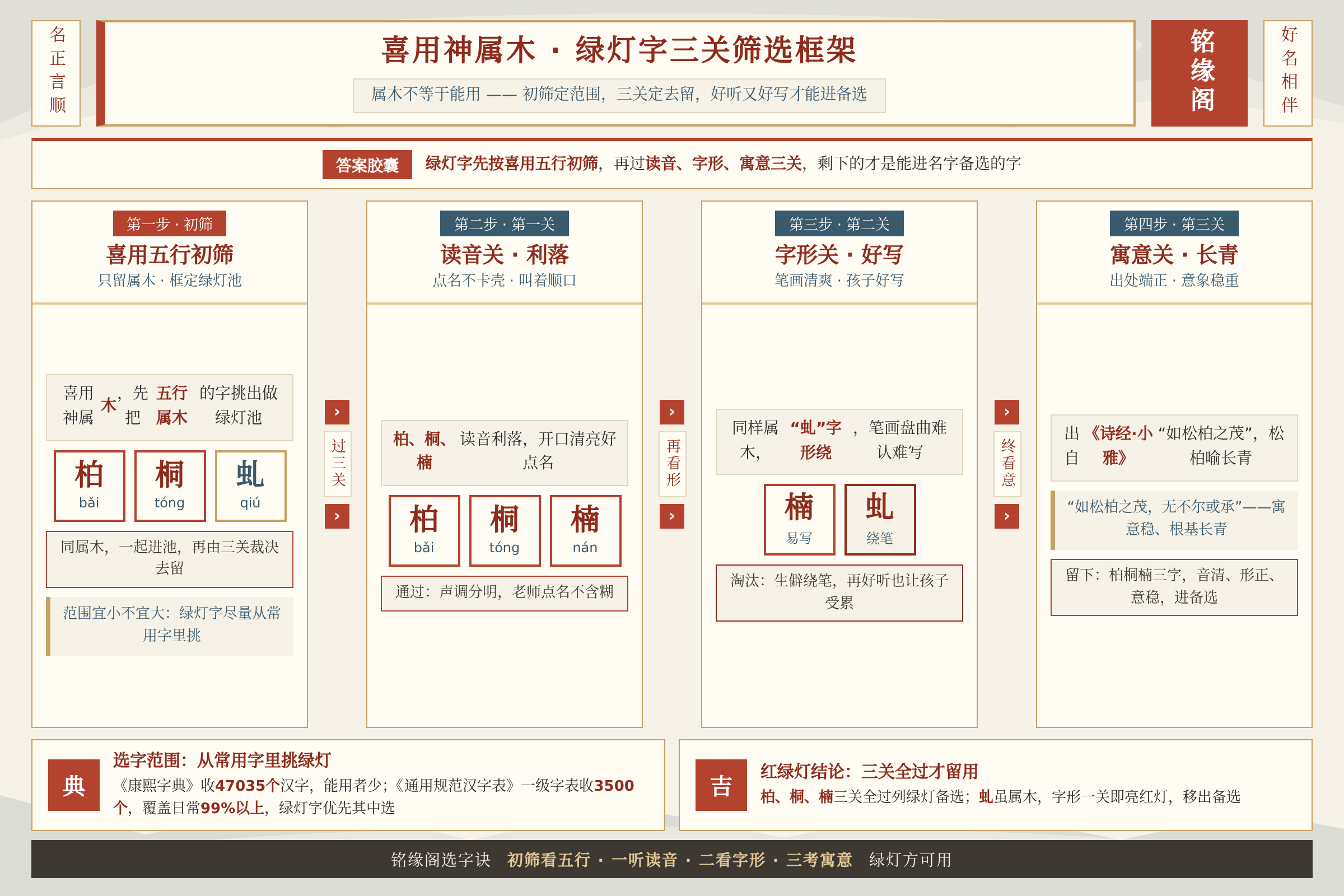Click the 过三关 vertical label
Viewport: 1344px width, 896px height.
pyautogui.click(x=338, y=464)
